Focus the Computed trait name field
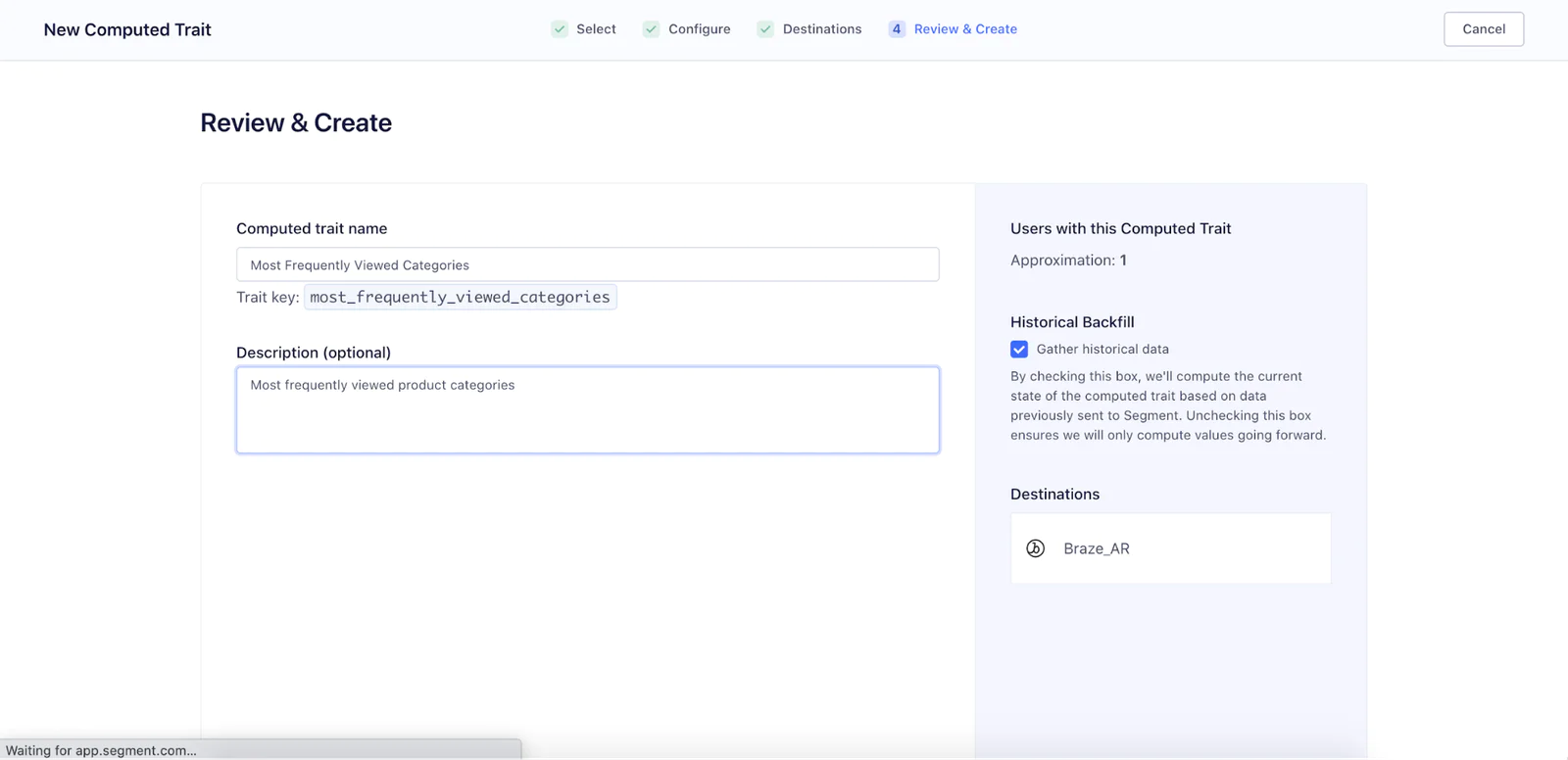The height and width of the screenshot is (760, 1568). 587,264
